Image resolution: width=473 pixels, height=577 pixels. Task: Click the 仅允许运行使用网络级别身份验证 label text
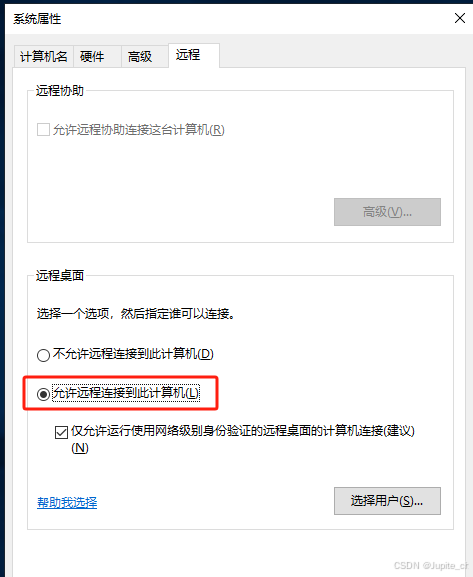click(x=243, y=431)
